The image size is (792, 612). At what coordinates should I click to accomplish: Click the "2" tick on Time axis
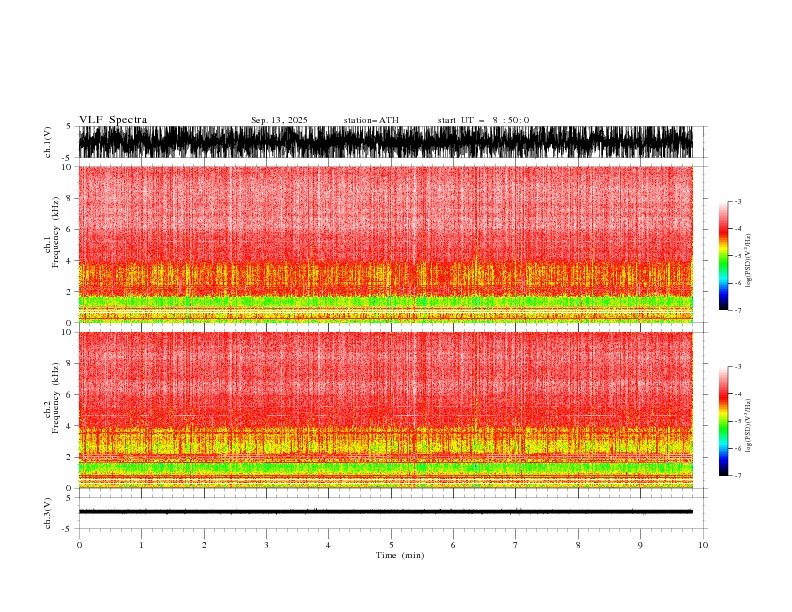coord(204,545)
